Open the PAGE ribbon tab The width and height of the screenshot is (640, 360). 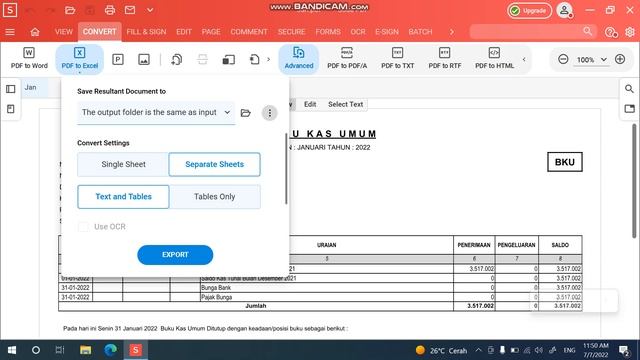click(x=211, y=32)
